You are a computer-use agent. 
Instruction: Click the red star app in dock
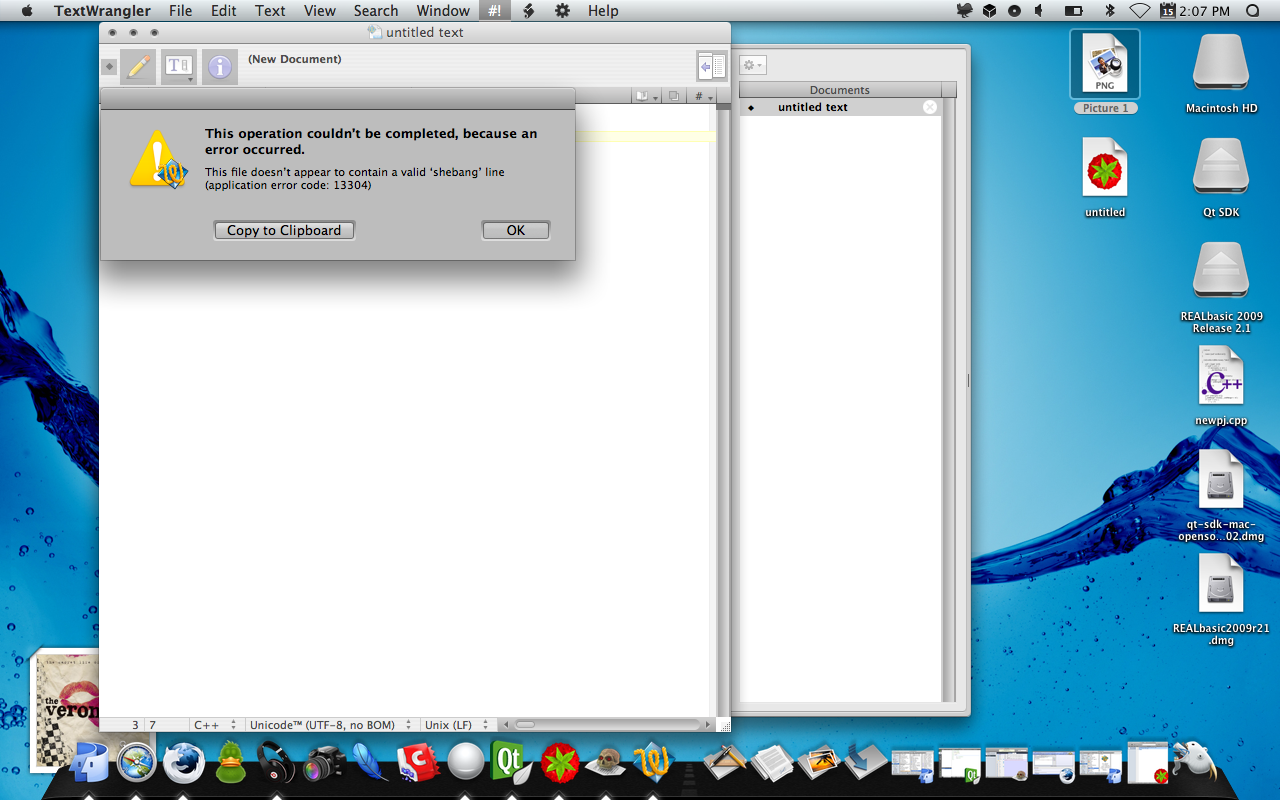560,764
